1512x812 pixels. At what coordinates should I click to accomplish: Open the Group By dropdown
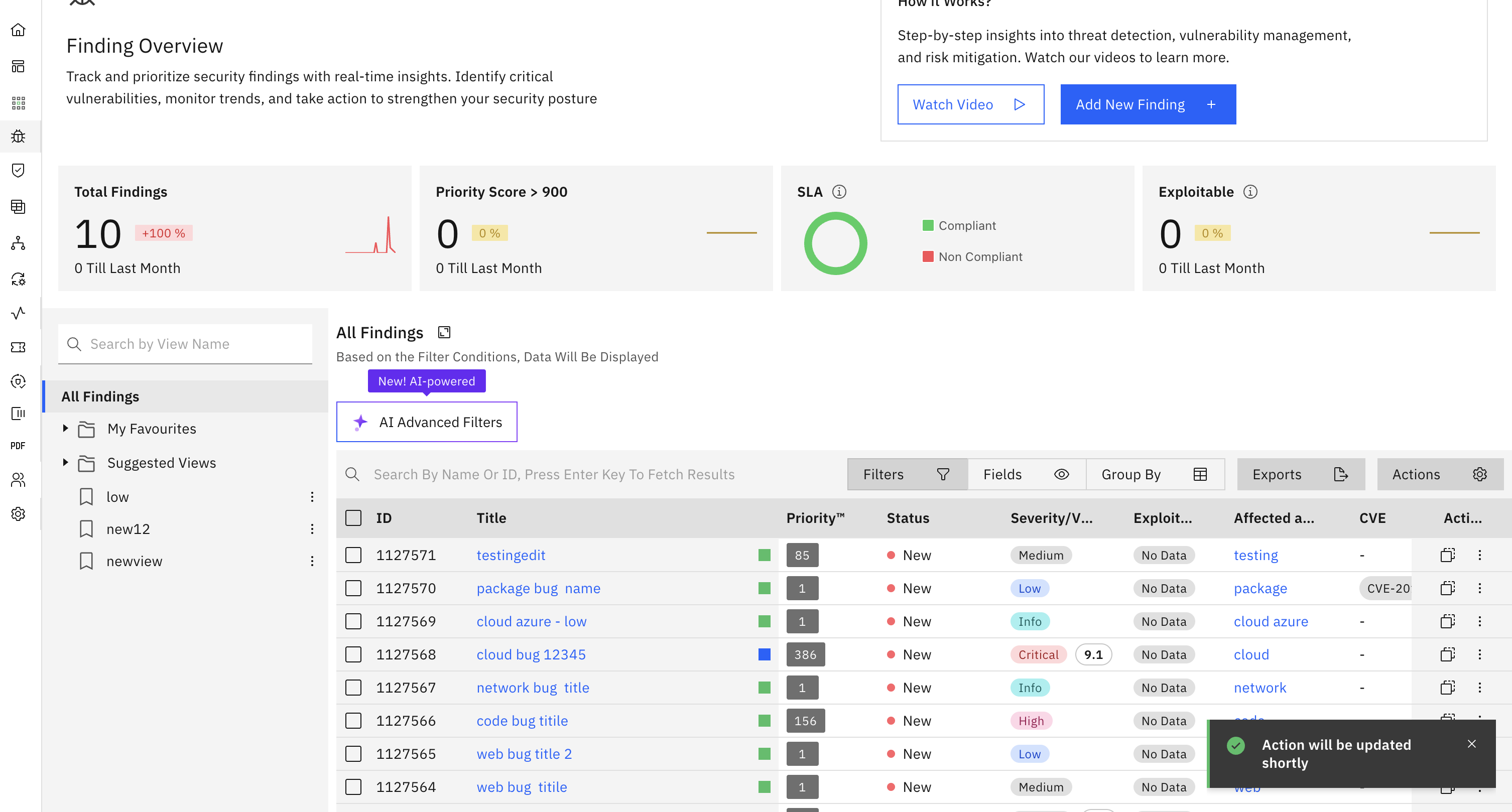pos(1154,474)
